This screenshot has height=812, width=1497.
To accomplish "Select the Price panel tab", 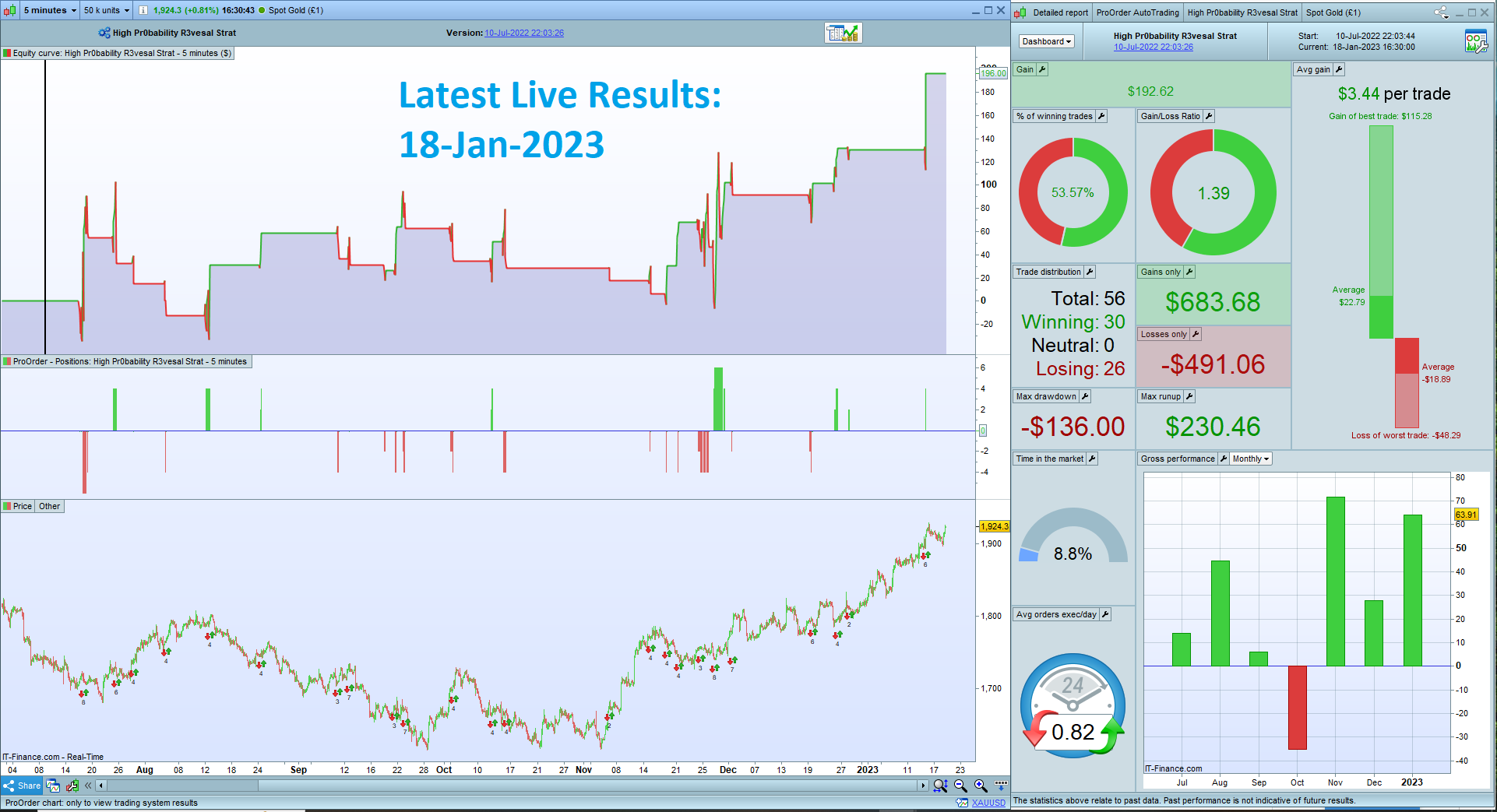I will [18, 506].
